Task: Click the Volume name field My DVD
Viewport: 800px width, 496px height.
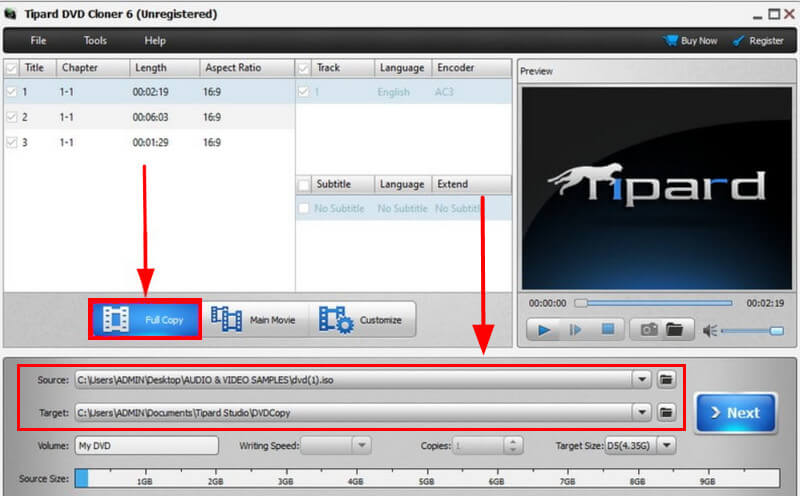Action: point(147,445)
